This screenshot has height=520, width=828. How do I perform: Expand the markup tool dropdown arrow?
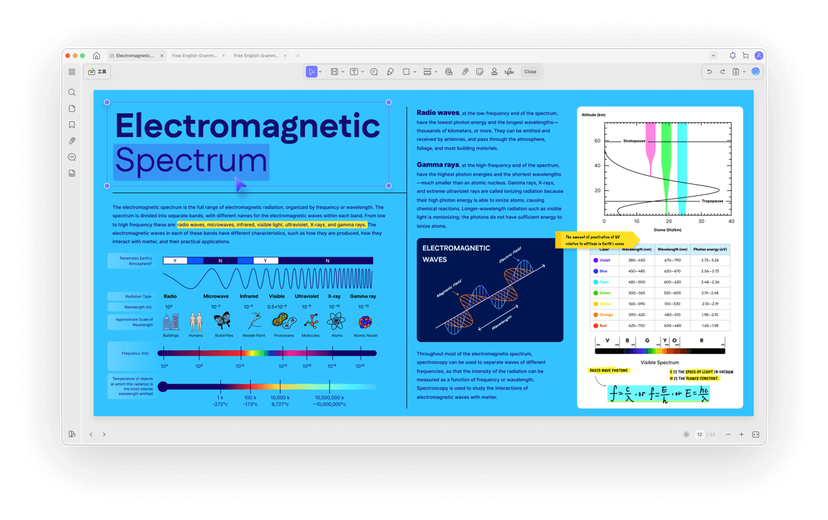tap(343, 72)
